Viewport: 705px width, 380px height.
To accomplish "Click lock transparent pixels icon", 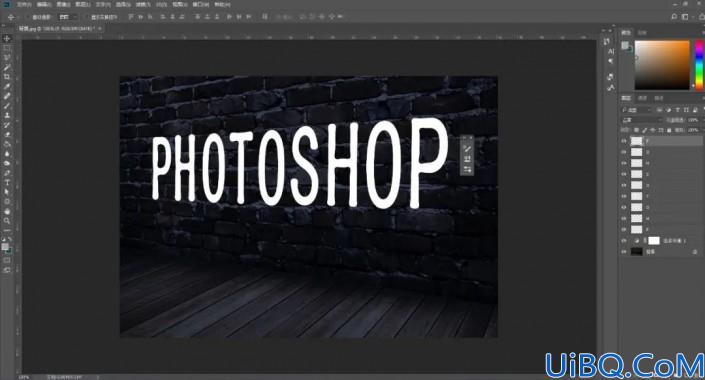I will click(636, 130).
